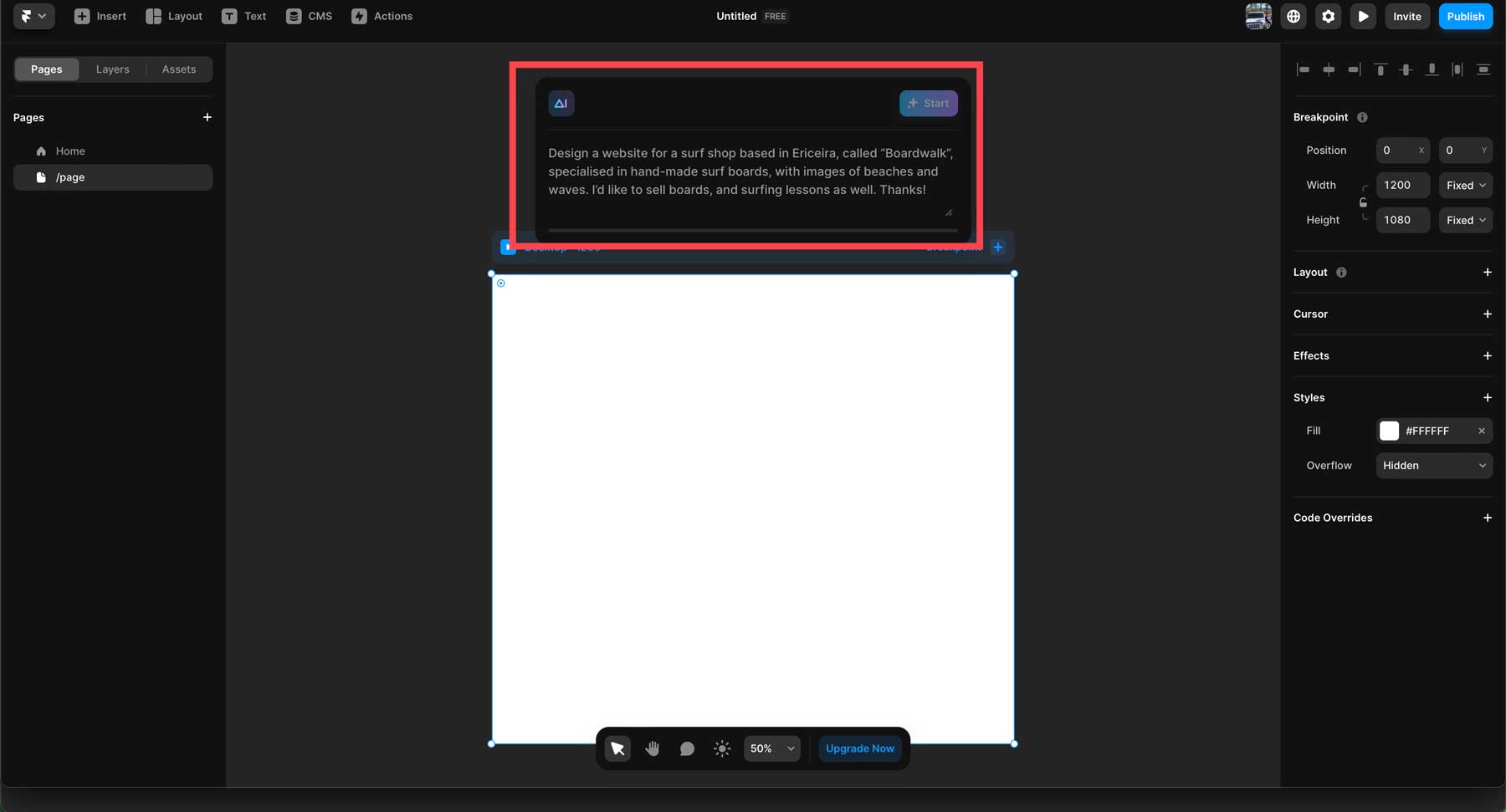
Task: Switch to the Layers tab
Action: (112, 69)
